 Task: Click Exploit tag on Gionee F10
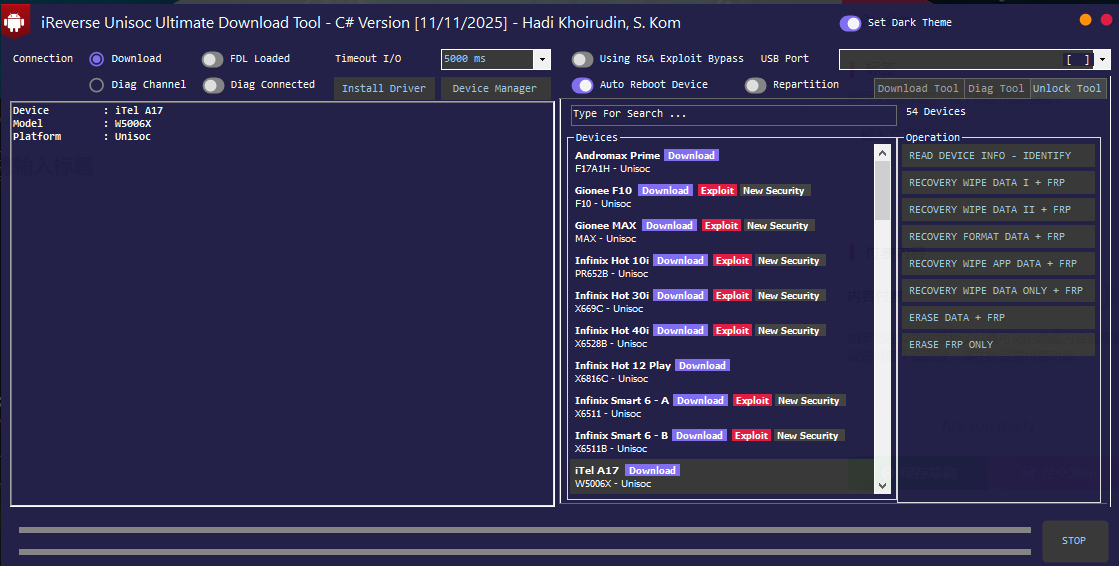(717, 191)
